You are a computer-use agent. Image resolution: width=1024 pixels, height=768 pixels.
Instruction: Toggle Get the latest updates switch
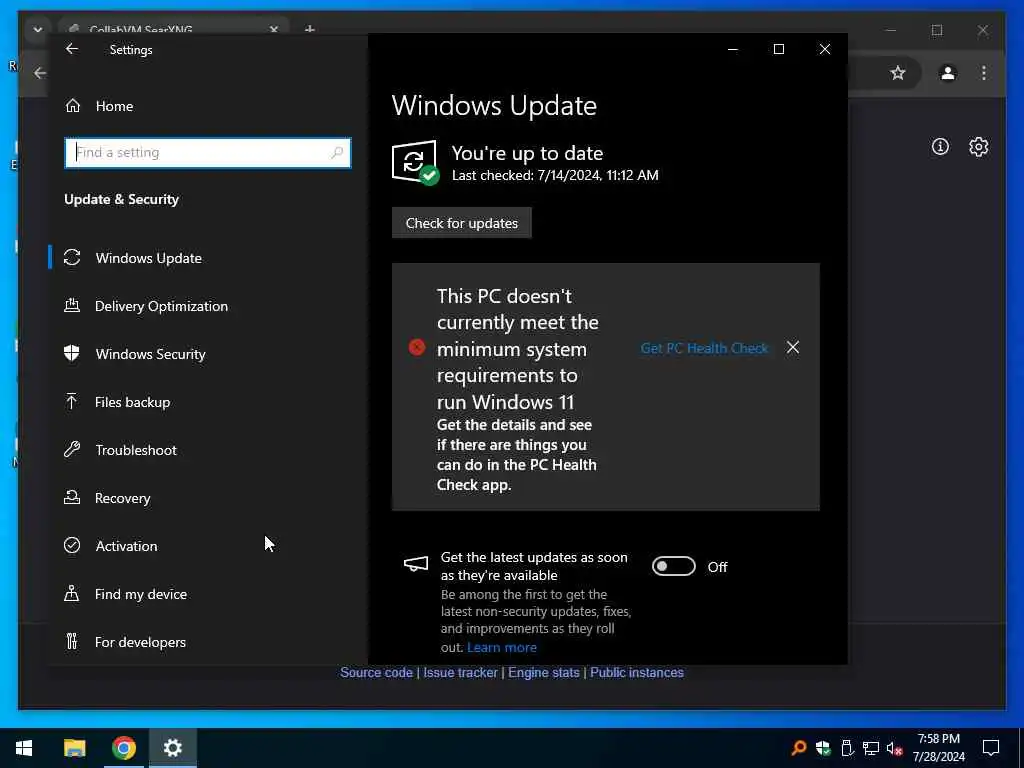pyautogui.click(x=674, y=566)
